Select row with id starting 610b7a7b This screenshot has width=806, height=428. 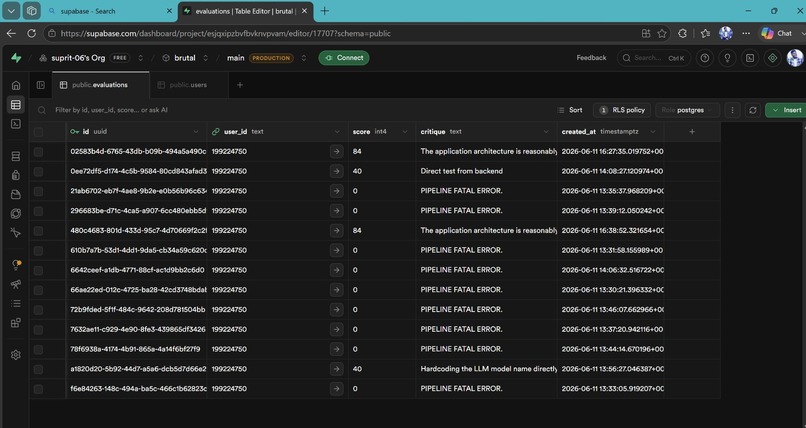coord(39,250)
